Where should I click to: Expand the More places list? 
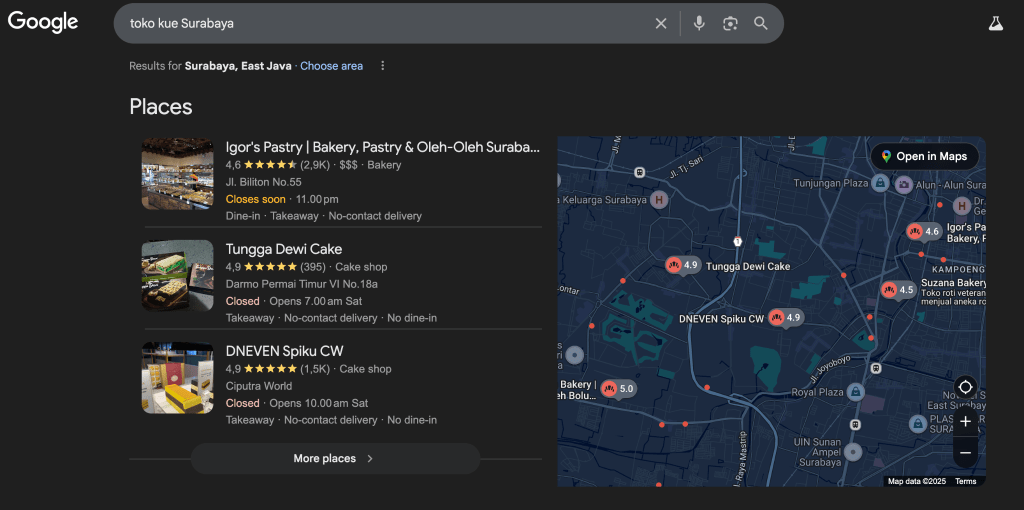pos(334,459)
